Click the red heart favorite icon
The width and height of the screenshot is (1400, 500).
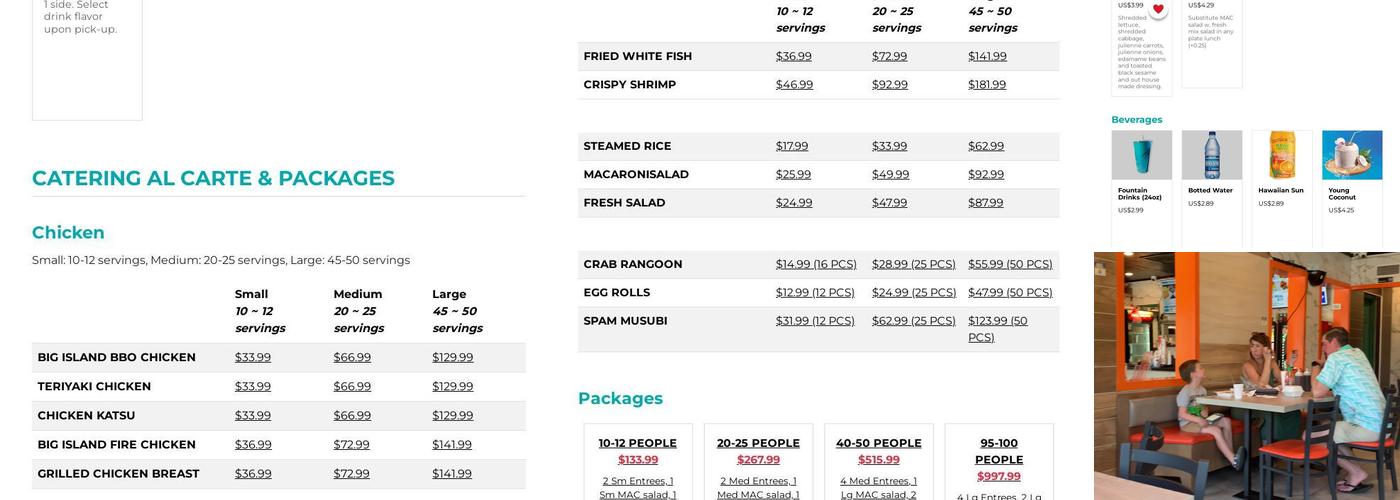pos(1158,10)
